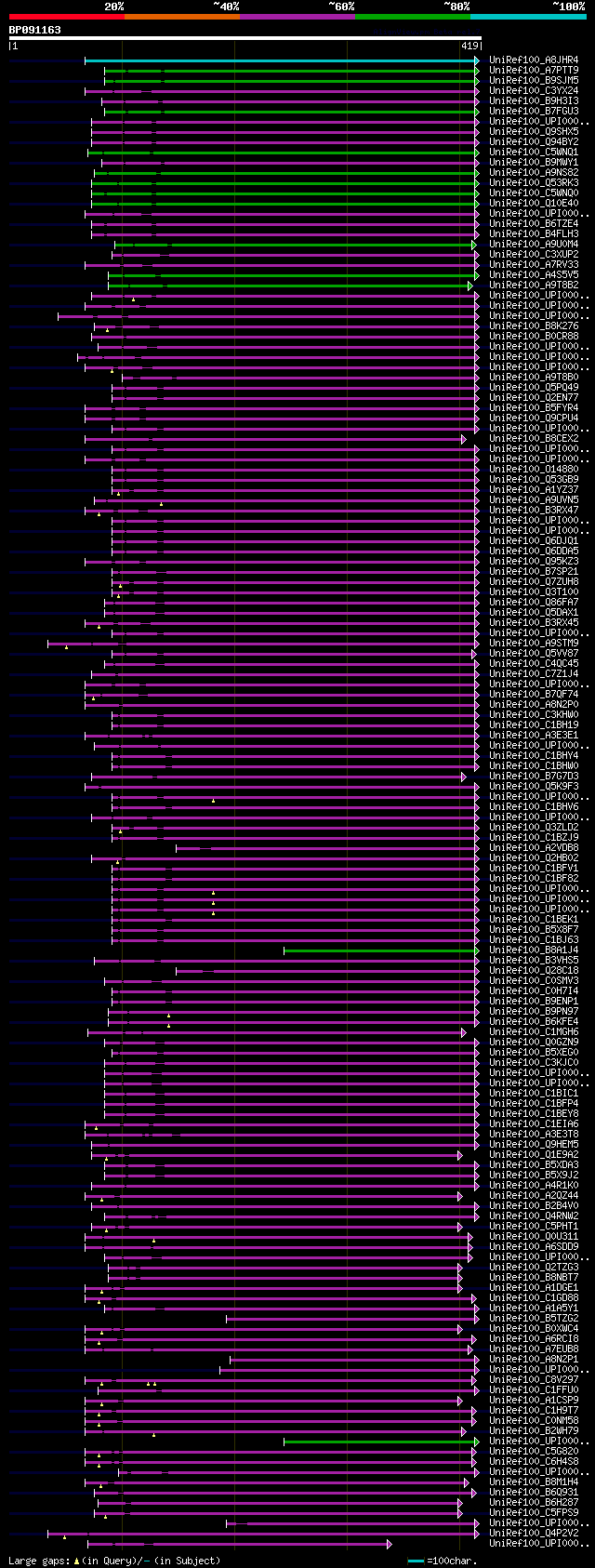Select hit label UniRef100_A2VDB8
This screenshot has height=1568, width=595.
[534, 848]
